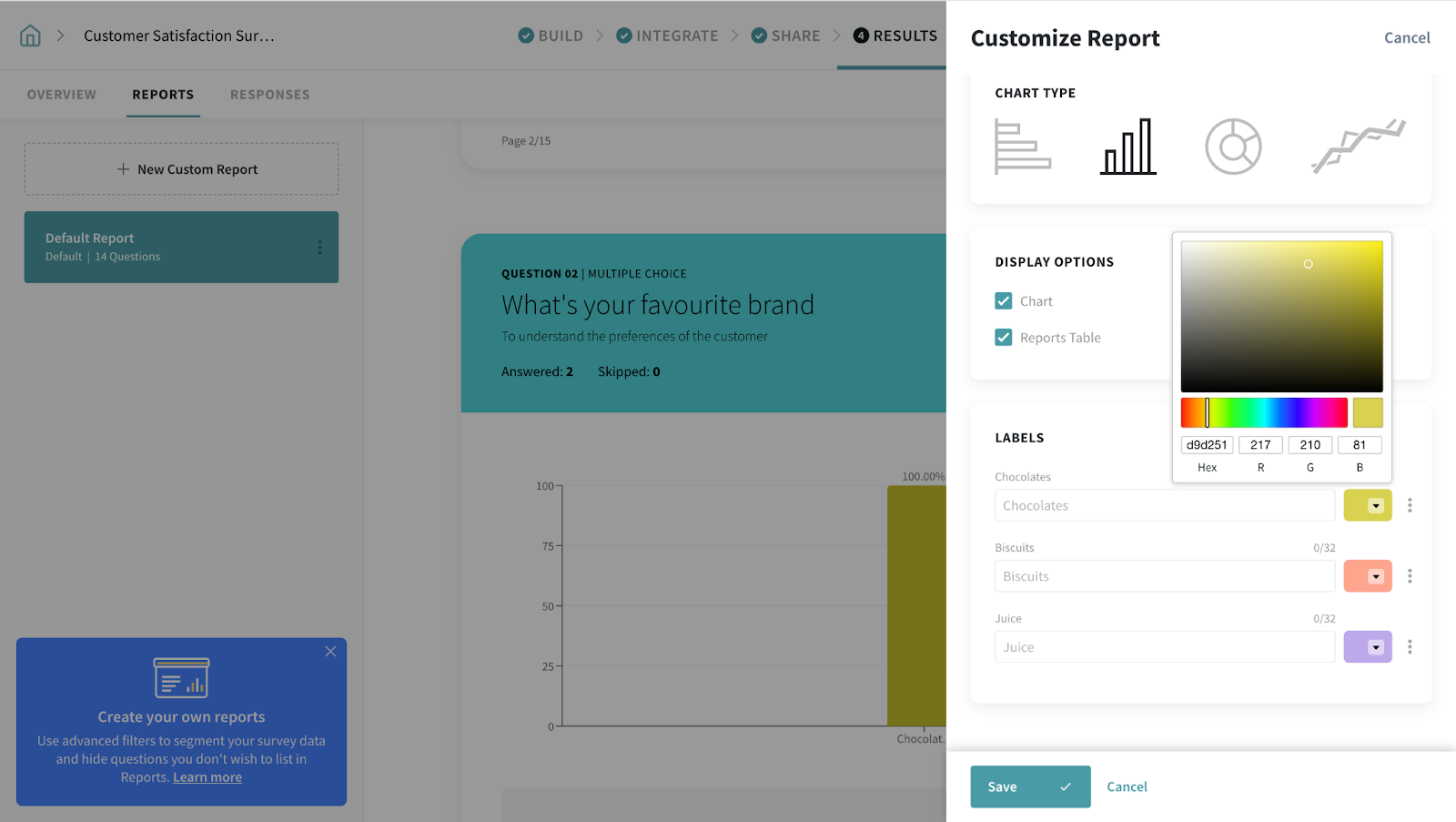
Task: Click the Hex color value field
Action: 1207,445
